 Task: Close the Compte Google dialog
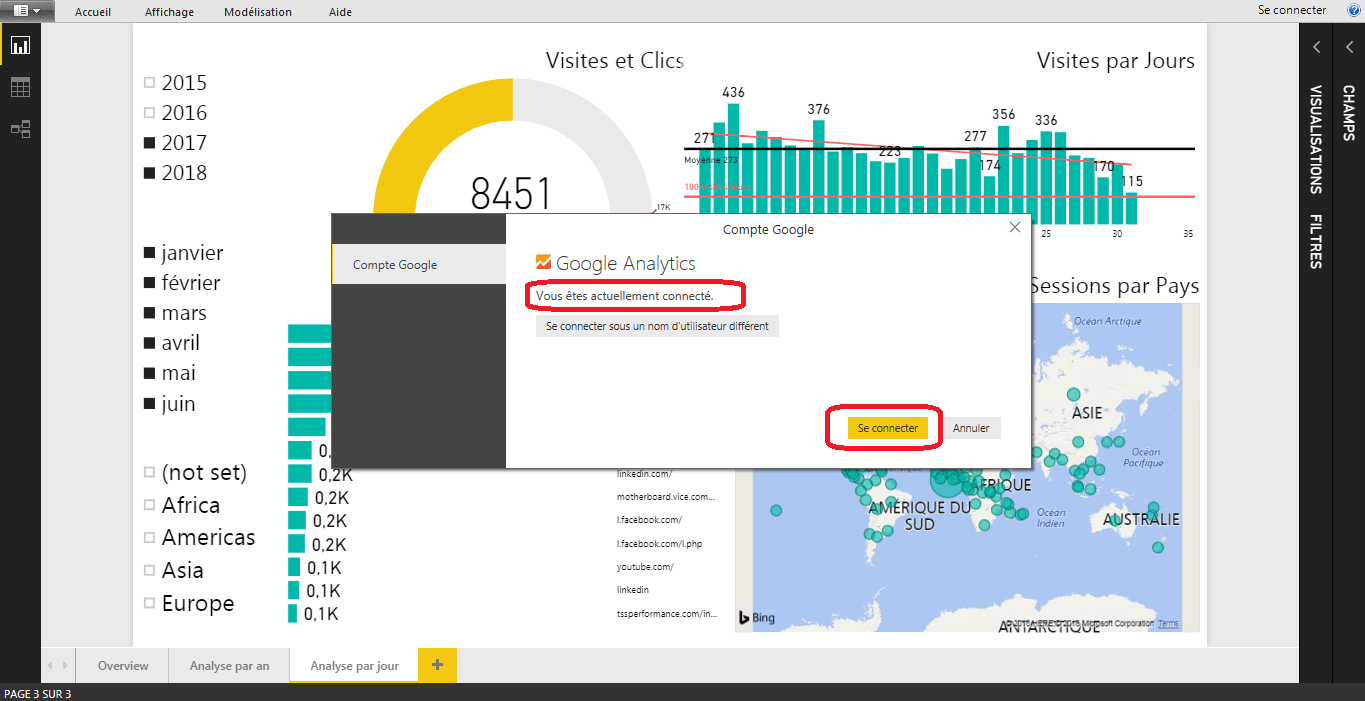1015,228
